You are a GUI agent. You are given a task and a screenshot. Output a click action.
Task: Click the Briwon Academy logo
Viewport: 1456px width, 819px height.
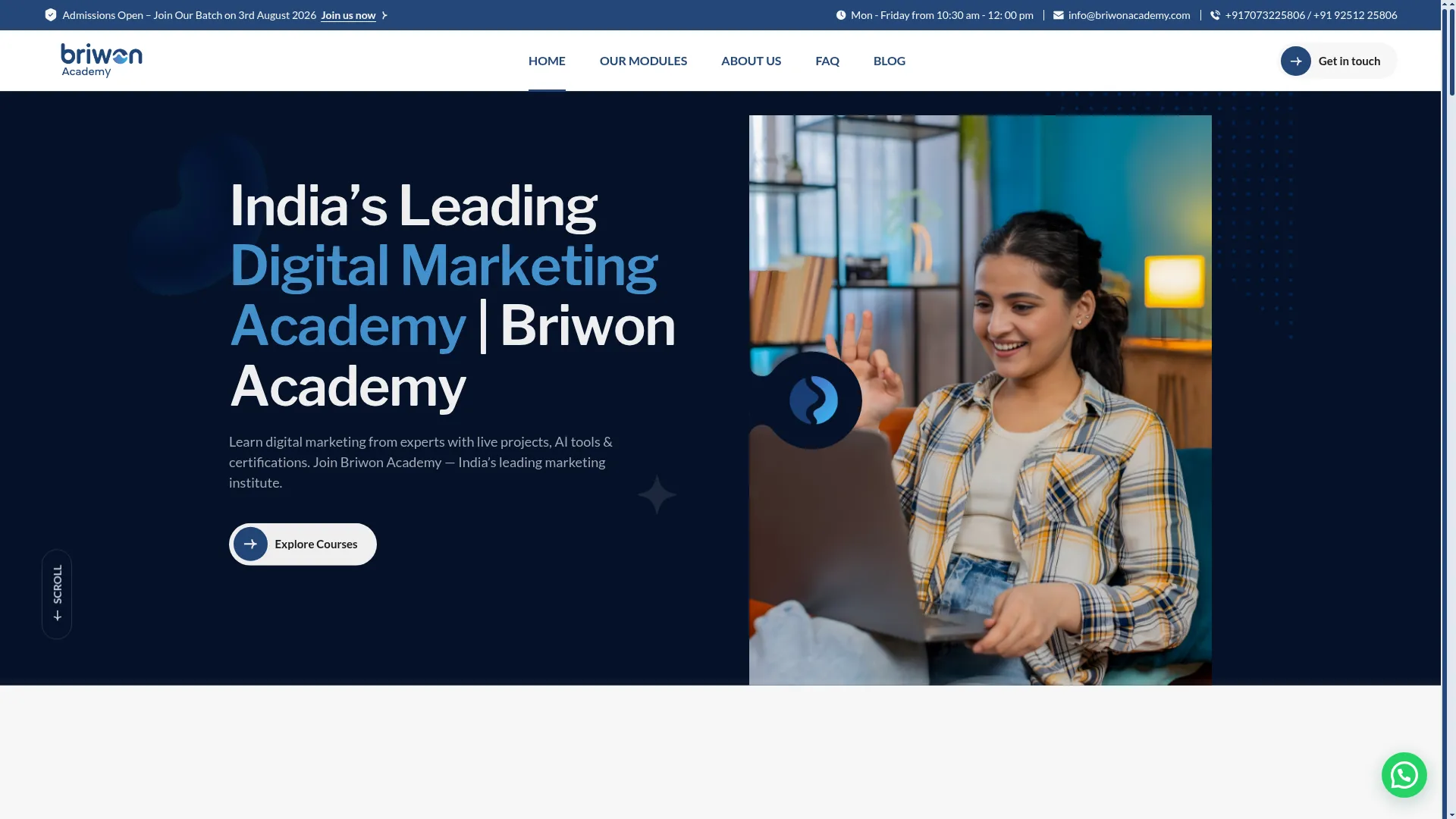click(x=101, y=61)
